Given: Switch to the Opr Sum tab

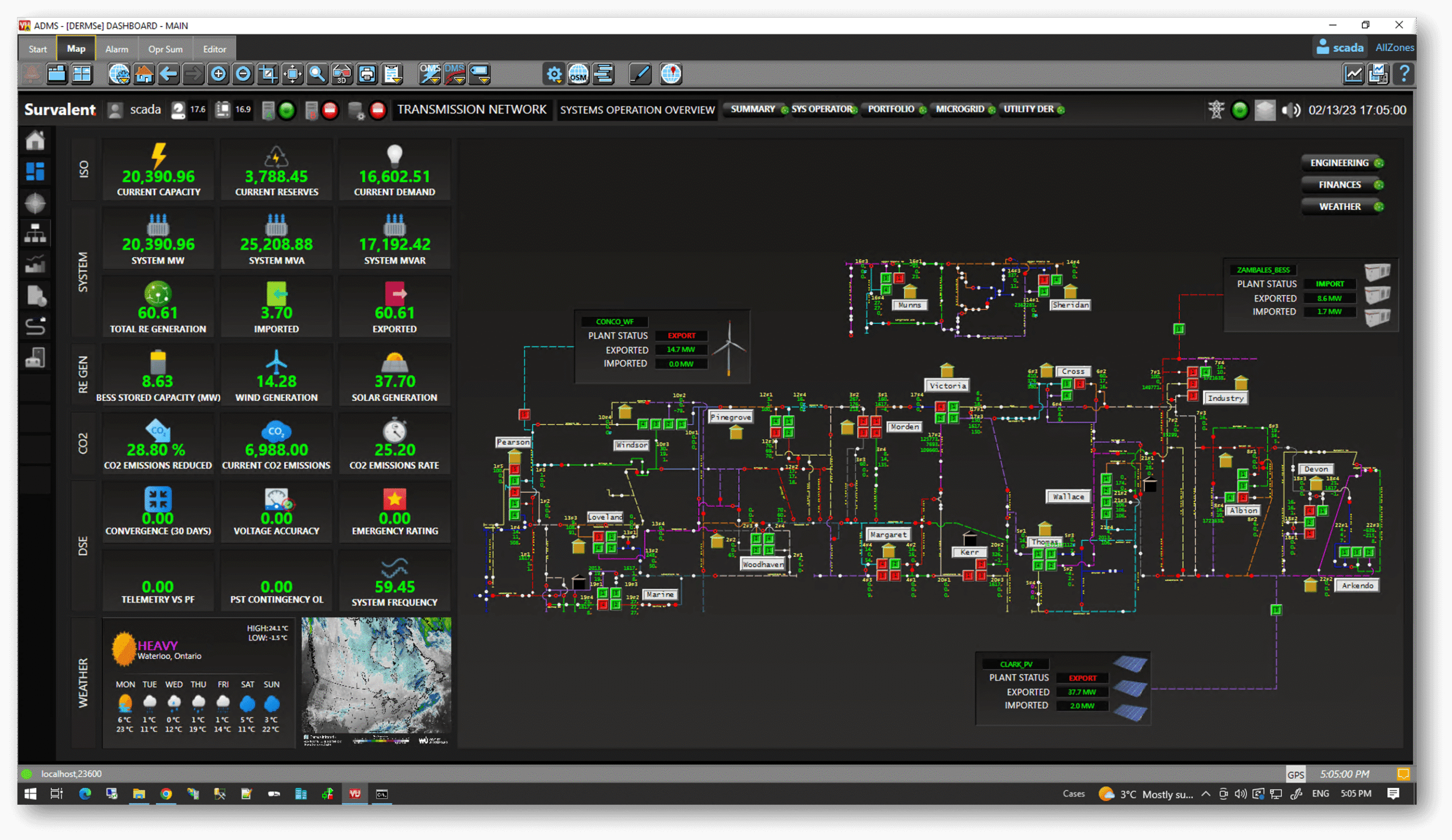Looking at the screenshot, I should (166, 49).
